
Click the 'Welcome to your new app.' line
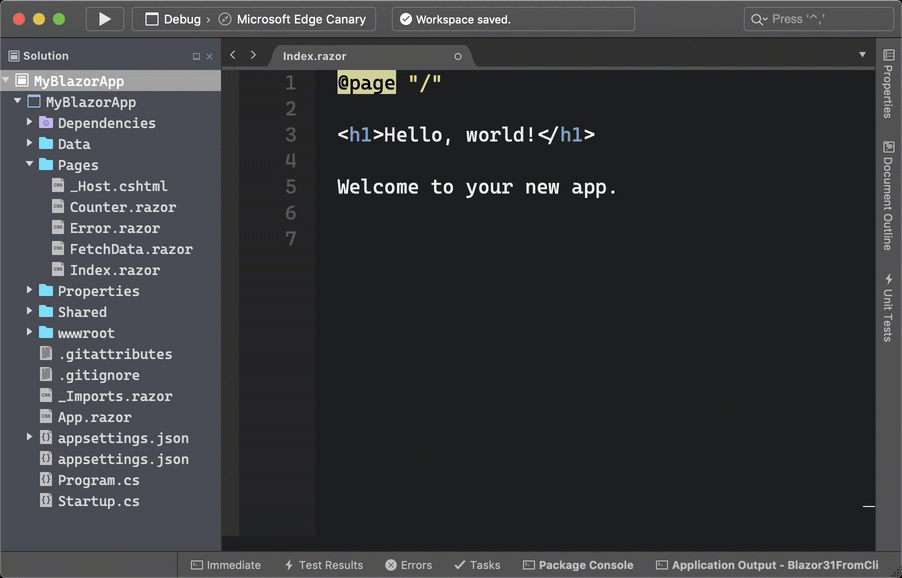(477, 187)
